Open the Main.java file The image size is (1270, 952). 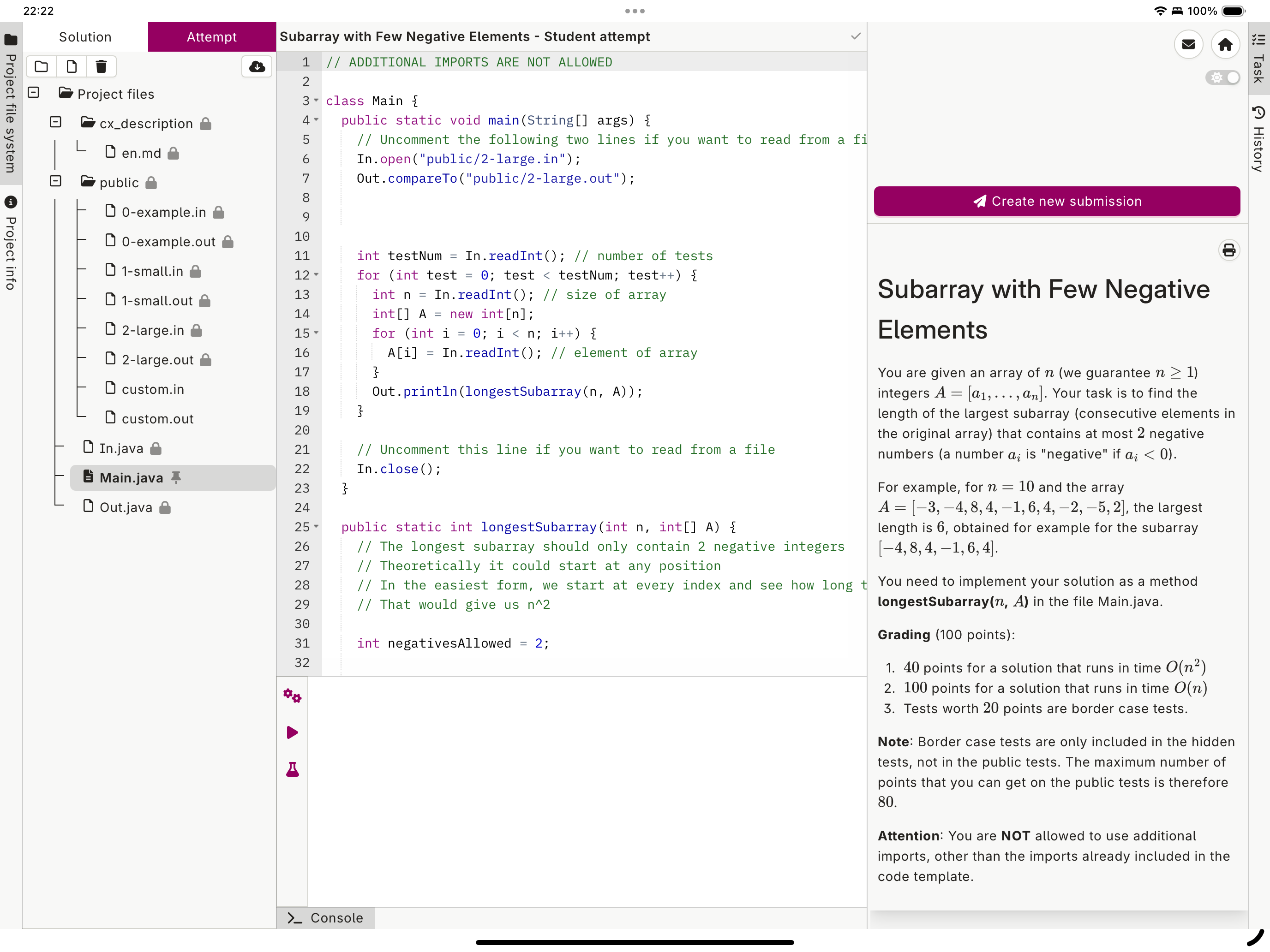pyautogui.click(x=132, y=477)
